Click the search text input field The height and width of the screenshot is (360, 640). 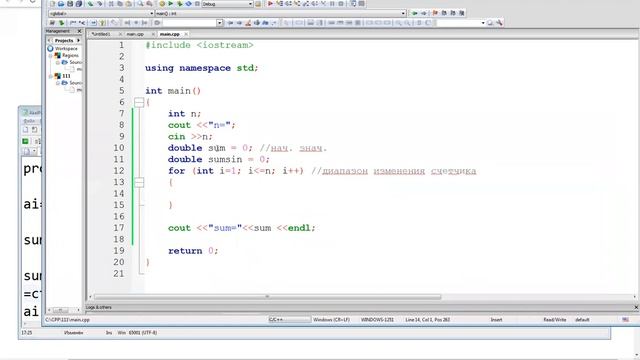click(x=189, y=23)
